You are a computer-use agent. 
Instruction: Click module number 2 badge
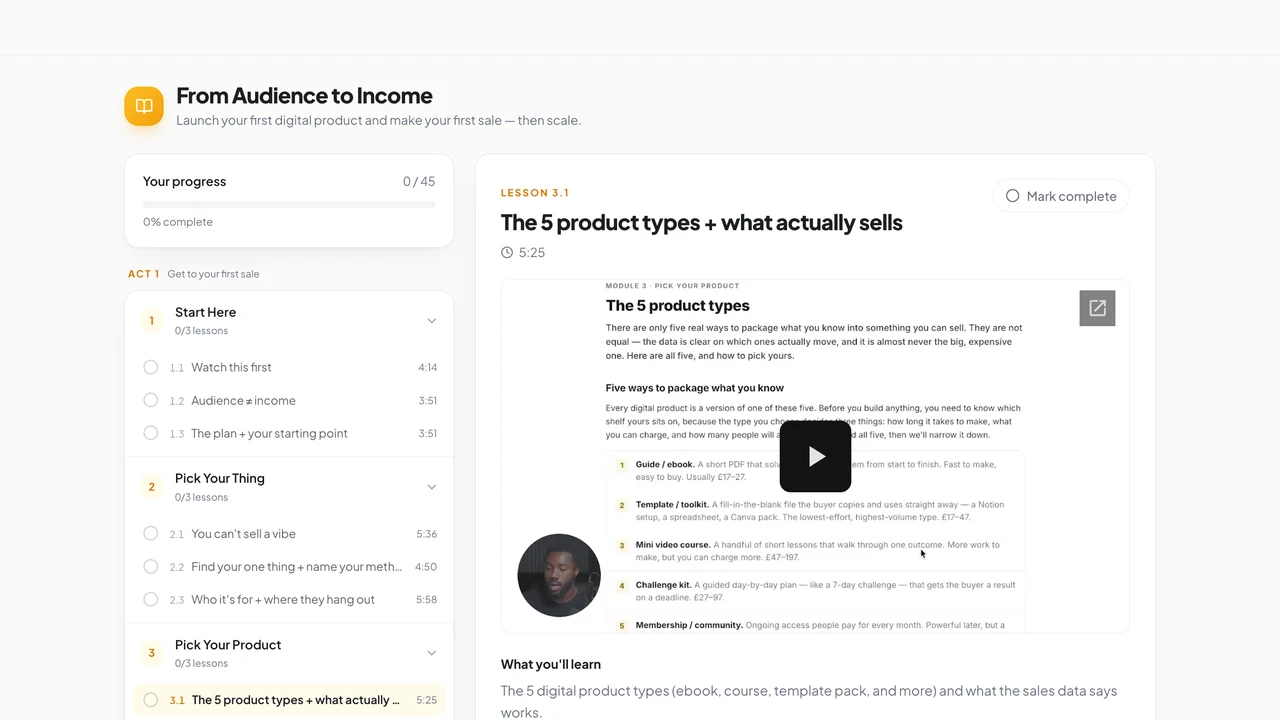pyautogui.click(x=152, y=487)
